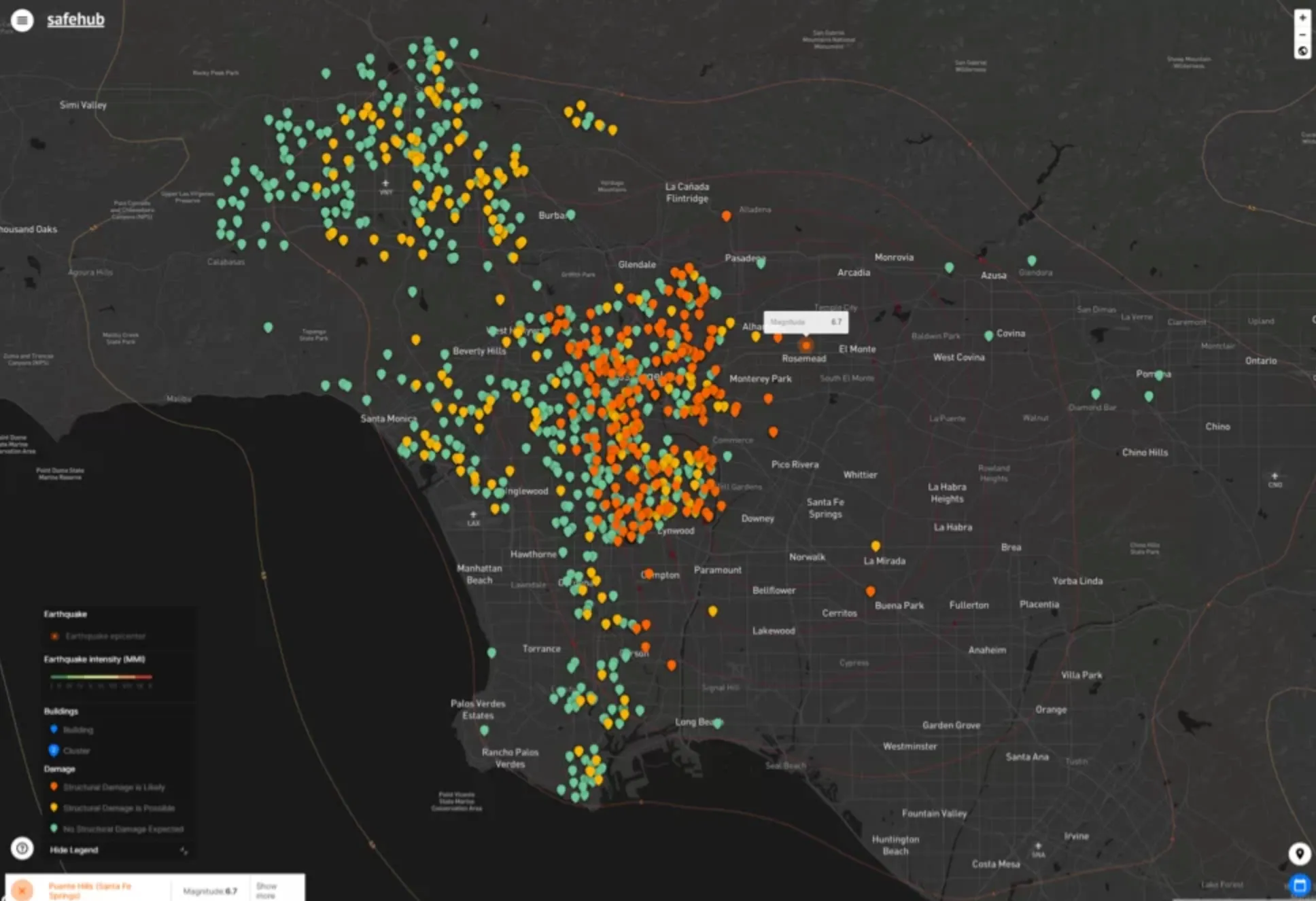Select the orange marker near Buena Park
The image size is (1316, 901).
[x=870, y=591]
